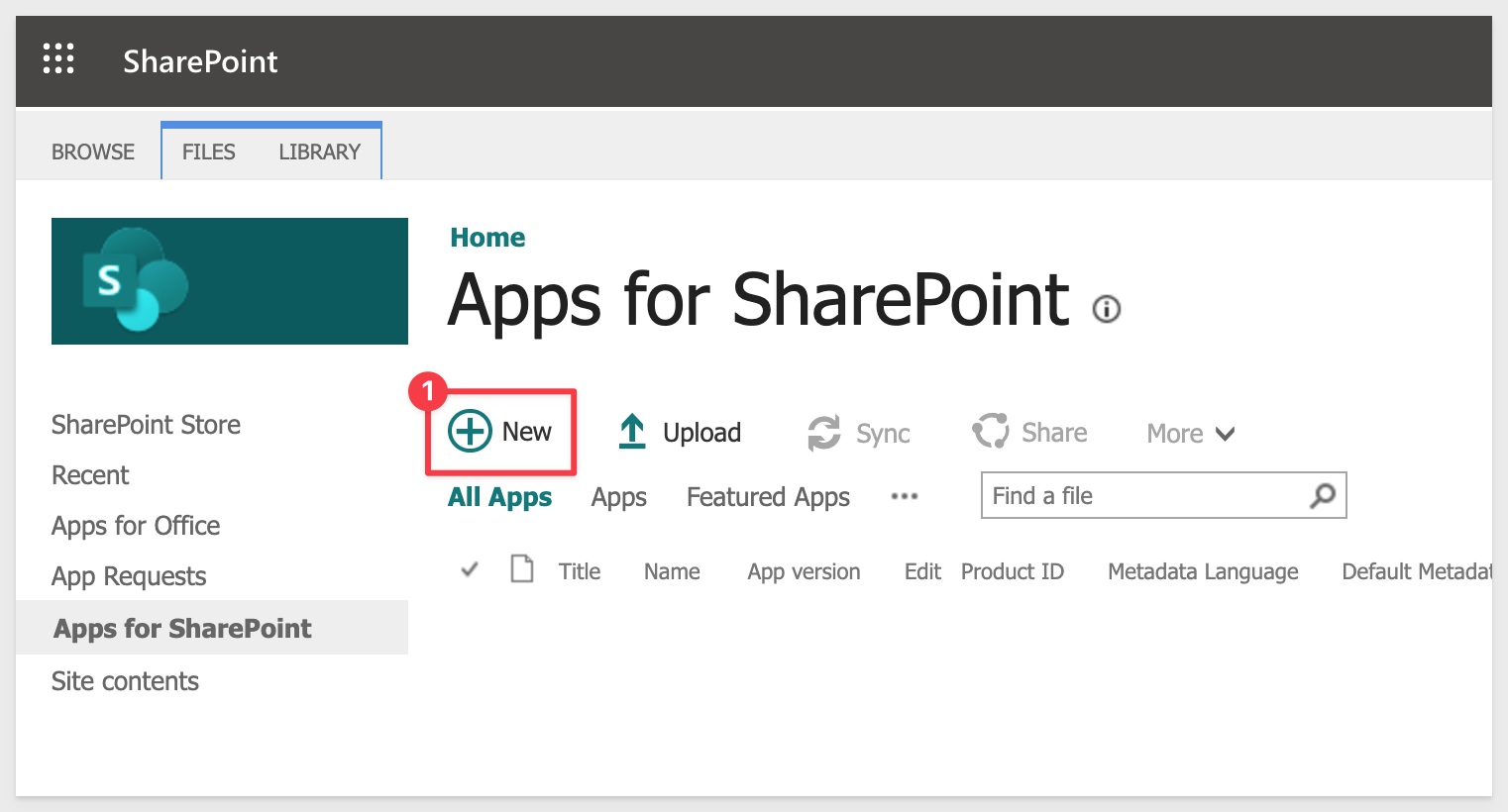Open SharePoint Store in the sidebar
The image size is (1508, 812).
[146, 425]
